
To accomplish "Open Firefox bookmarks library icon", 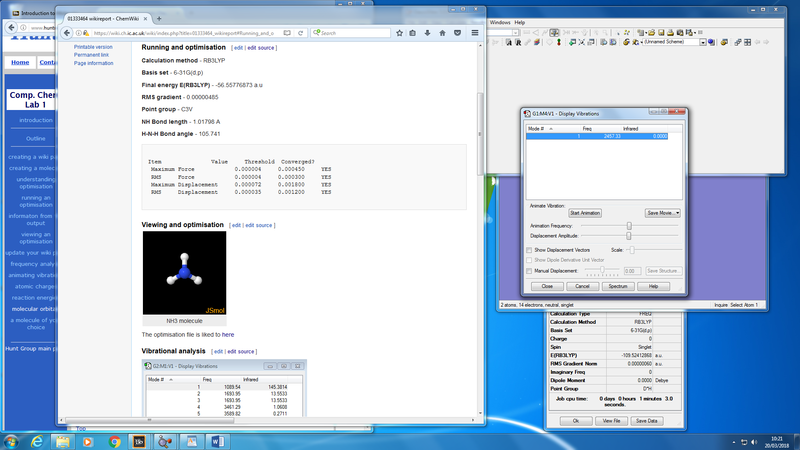I will 413,33.
